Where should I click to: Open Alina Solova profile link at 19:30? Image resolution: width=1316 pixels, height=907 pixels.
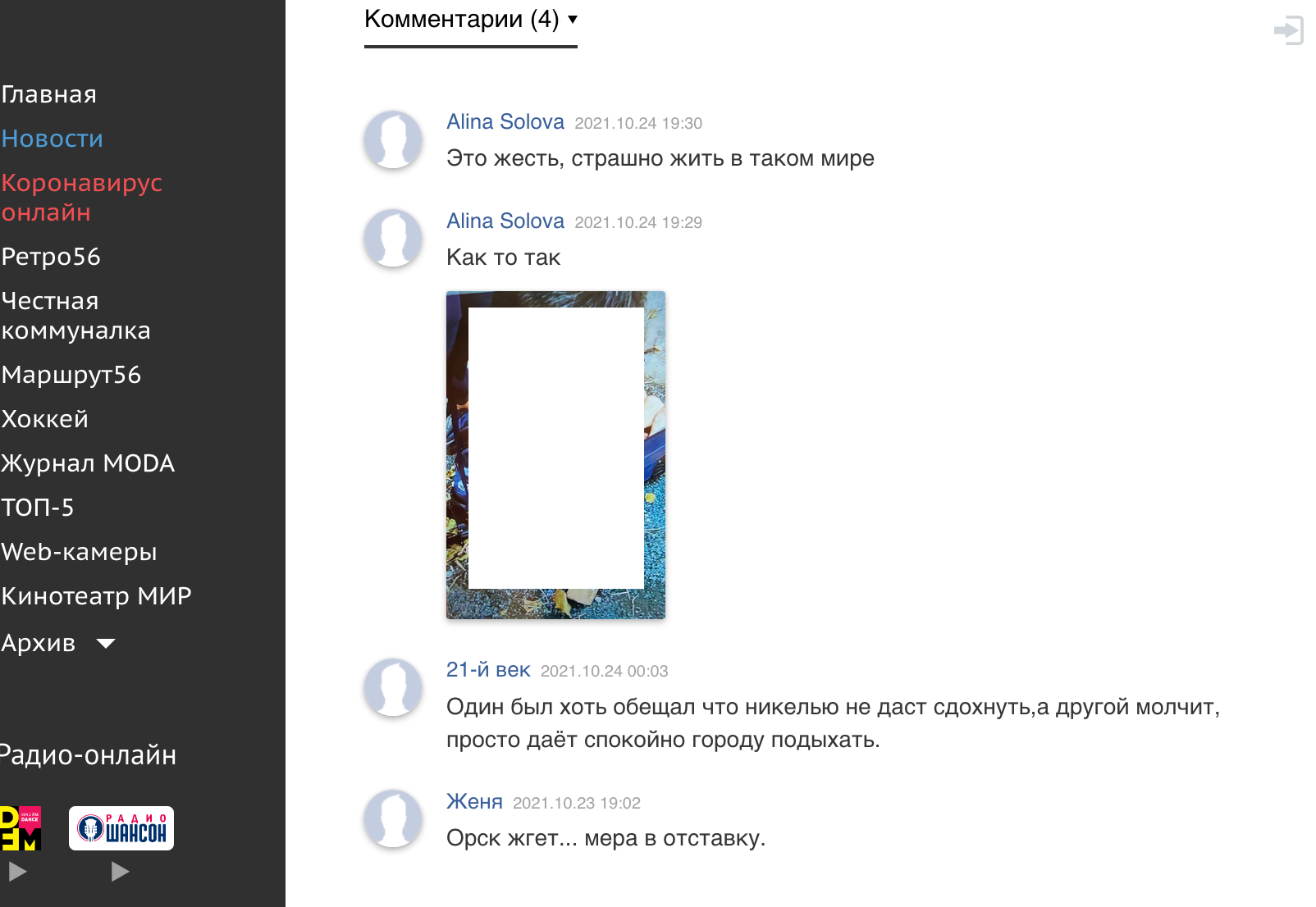[505, 122]
